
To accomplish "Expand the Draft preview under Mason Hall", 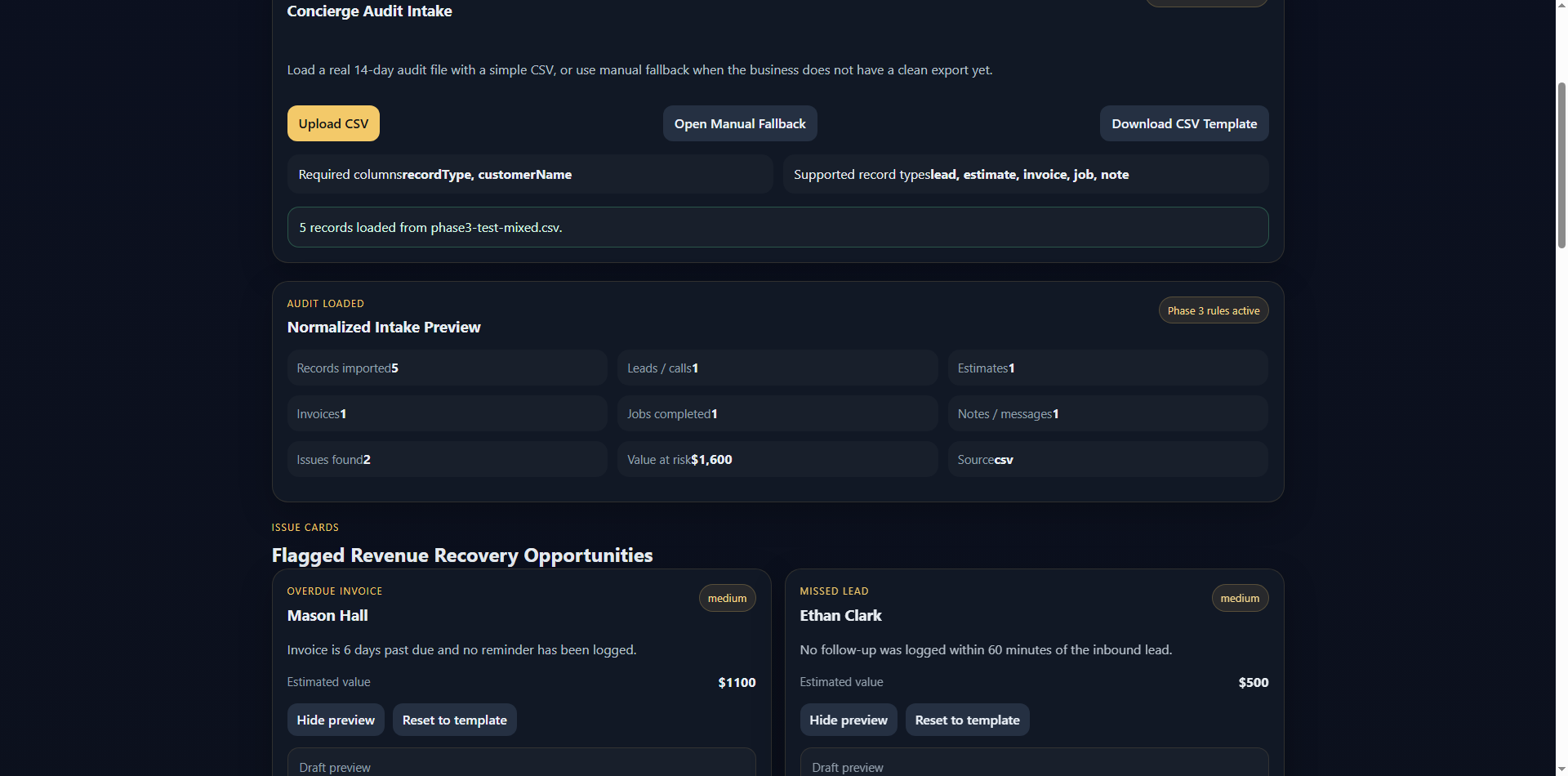I will (x=521, y=765).
